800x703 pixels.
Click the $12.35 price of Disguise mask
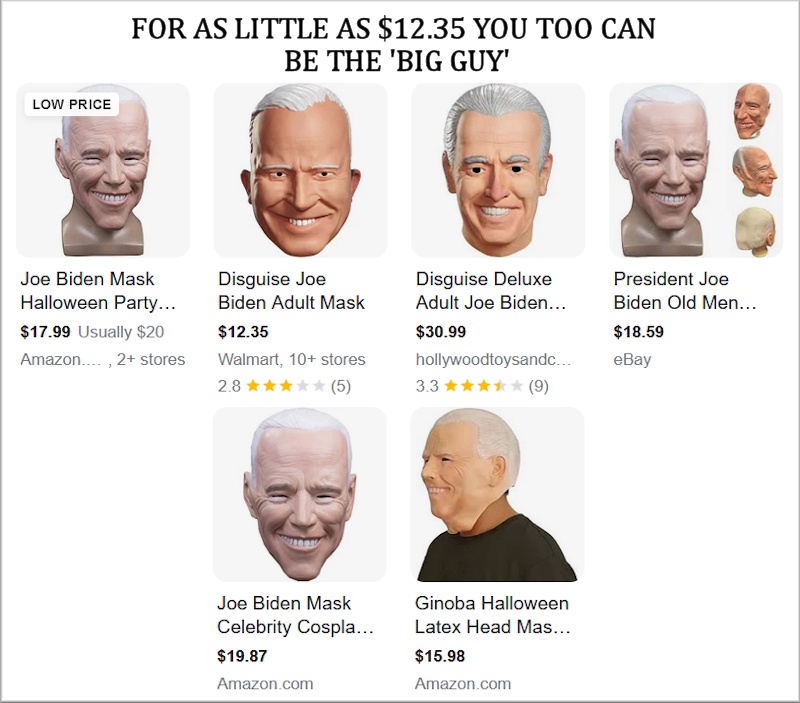click(243, 332)
